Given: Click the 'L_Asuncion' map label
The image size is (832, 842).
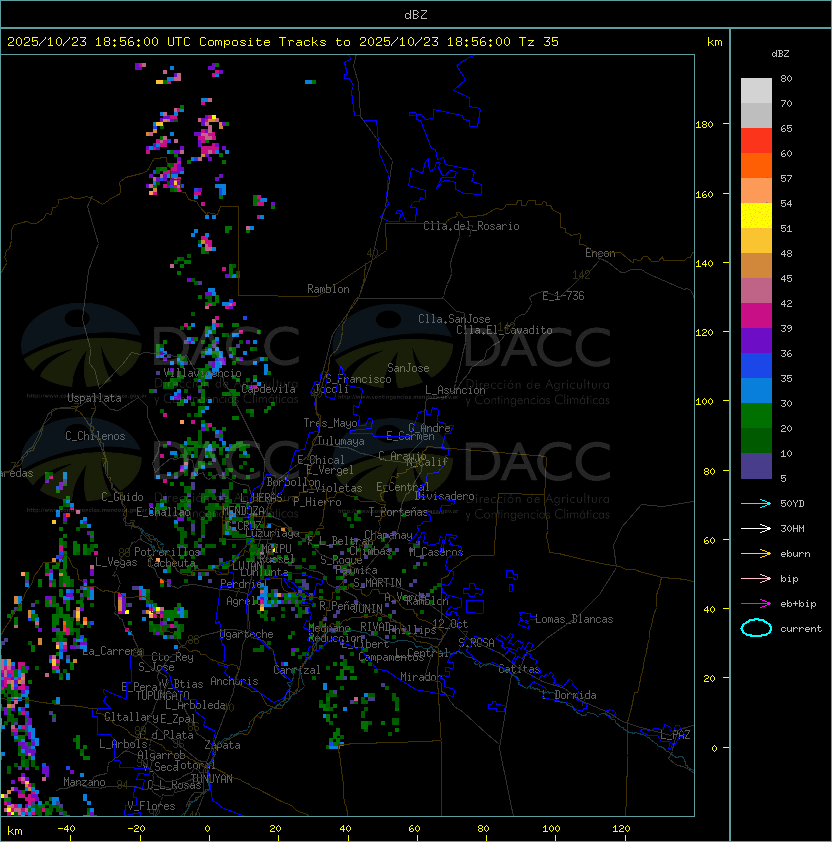Looking at the screenshot, I should tap(455, 390).
